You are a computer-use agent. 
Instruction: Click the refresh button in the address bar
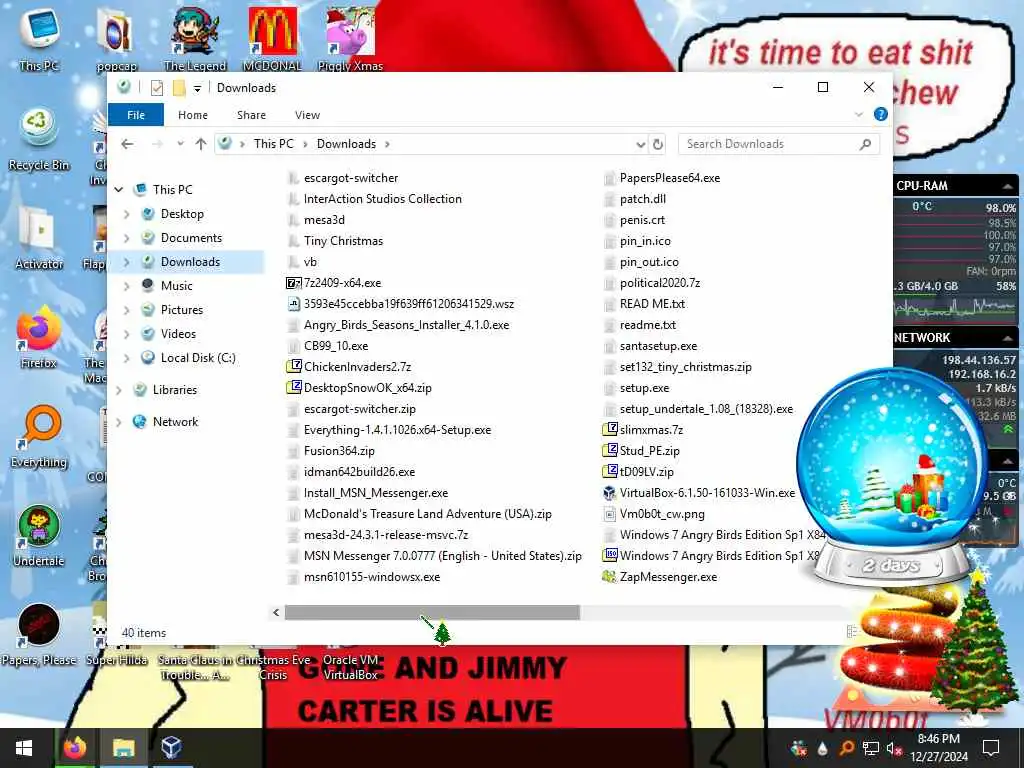[x=658, y=144]
